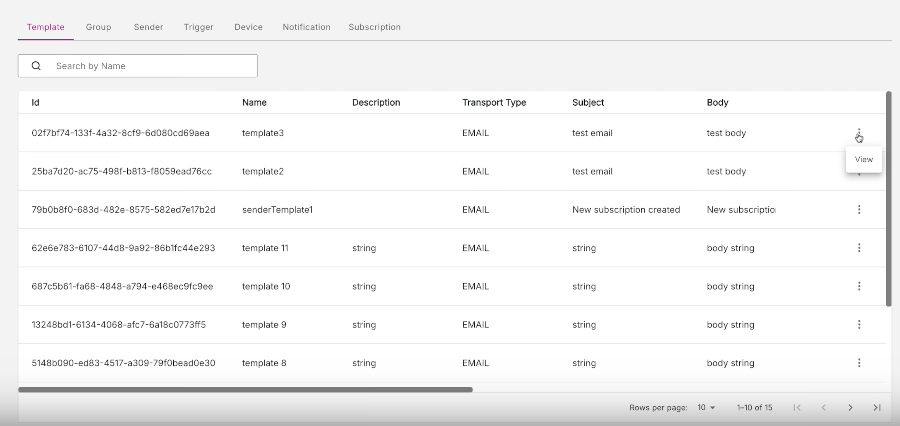
Task: Open the three-dot menu for template 9
Action: pos(859,324)
